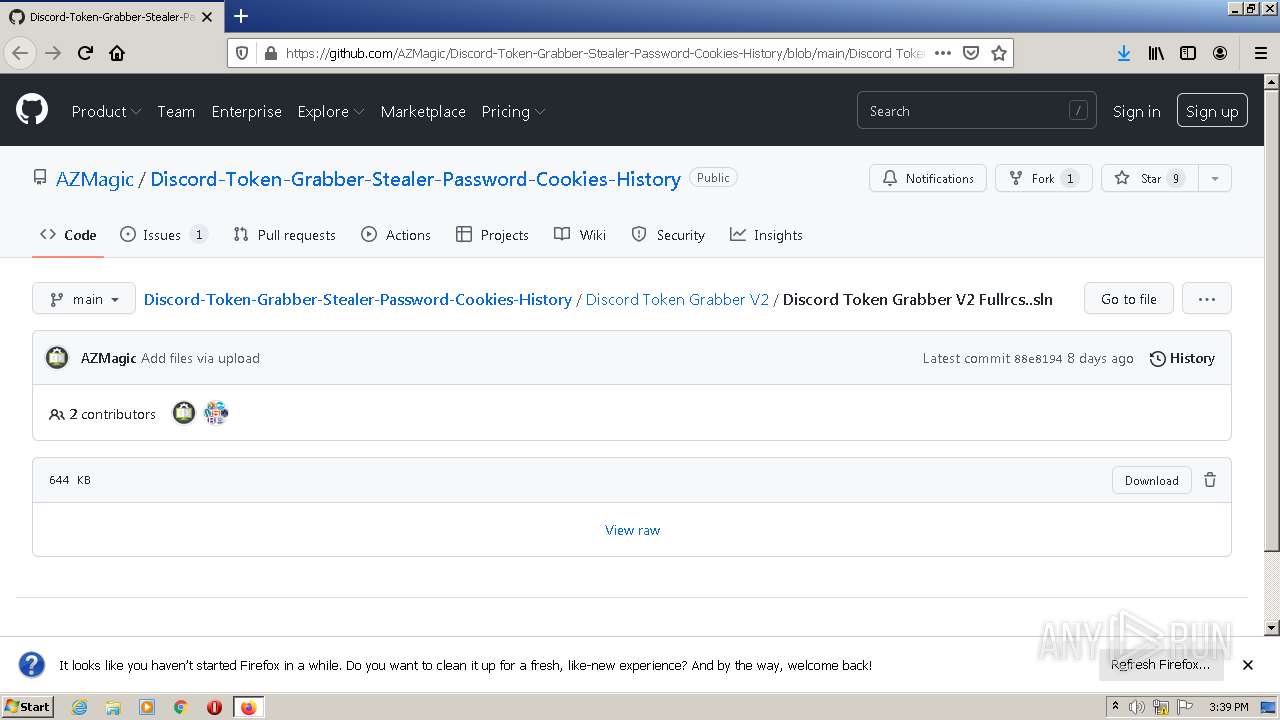This screenshot has width=1280, height=720.
Task: Click the volume speaker tray icon
Action: click(1138, 707)
